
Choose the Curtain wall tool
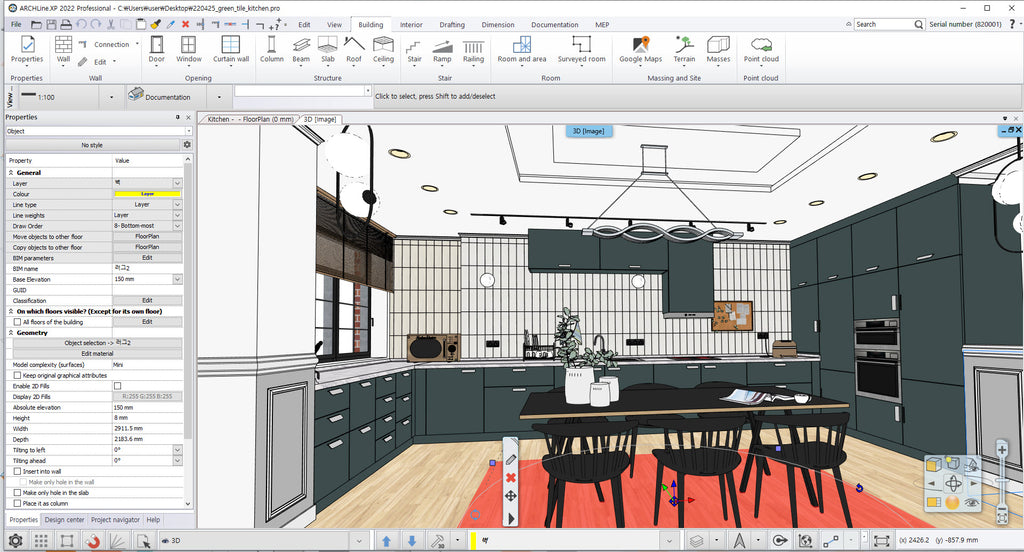coord(231,50)
